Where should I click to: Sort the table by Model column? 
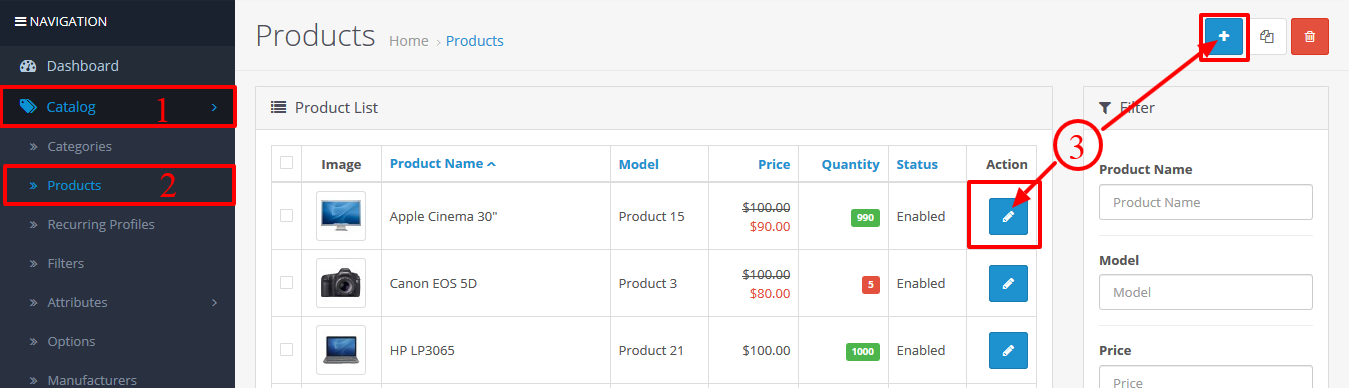click(639, 164)
